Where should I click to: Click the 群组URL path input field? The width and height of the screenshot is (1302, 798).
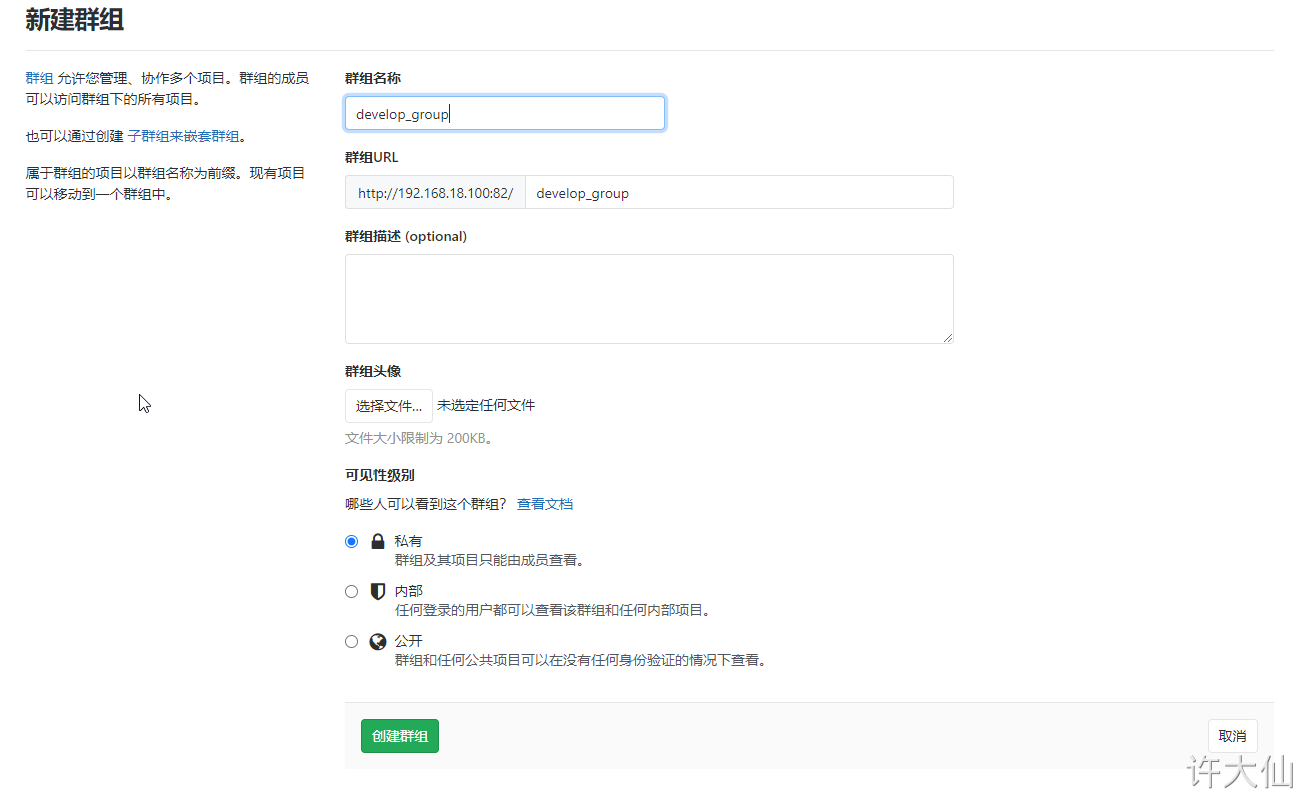pyautogui.click(x=739, y=192)
